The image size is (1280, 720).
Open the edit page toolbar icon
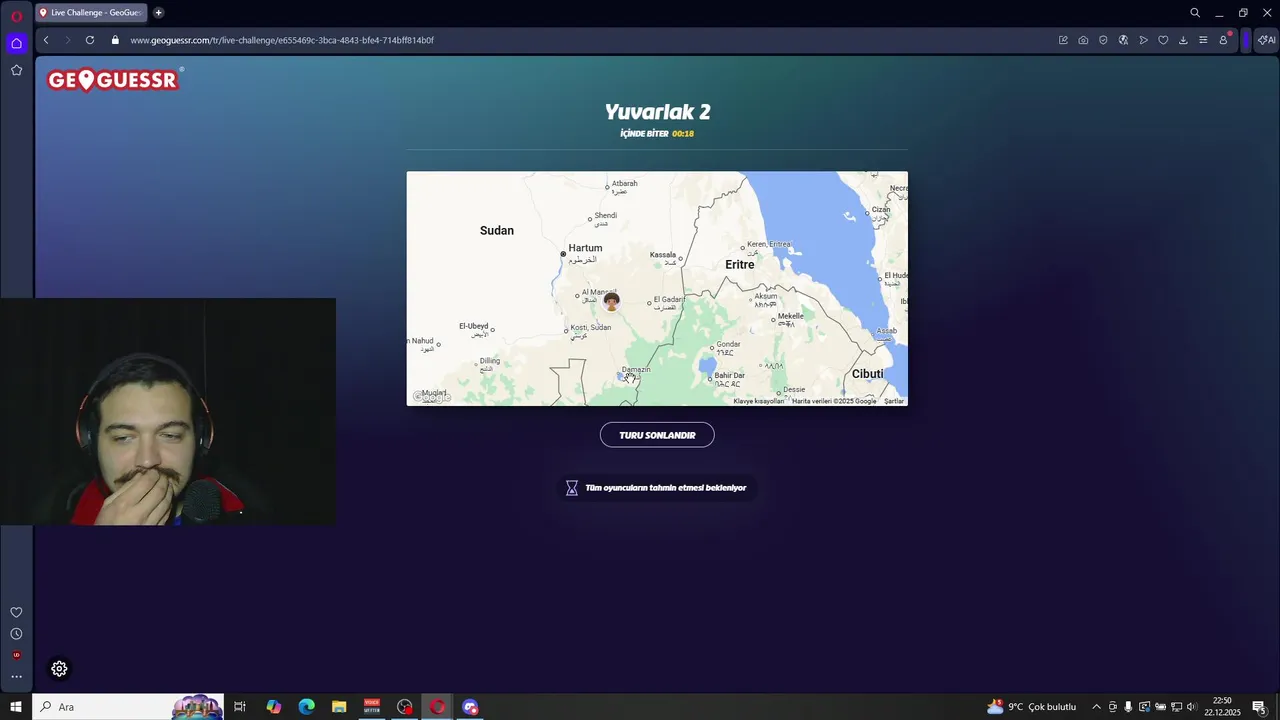[x=1063, y=40]
